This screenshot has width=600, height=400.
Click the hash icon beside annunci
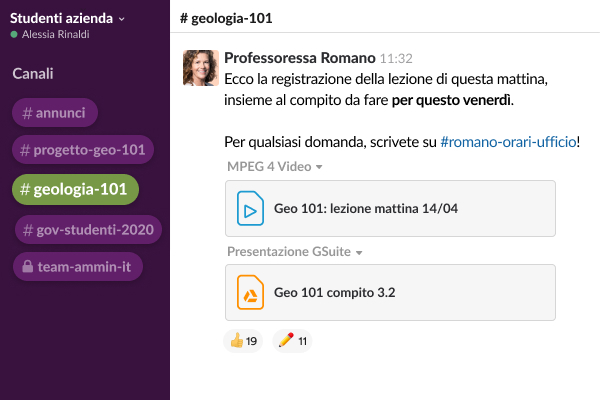27,113
